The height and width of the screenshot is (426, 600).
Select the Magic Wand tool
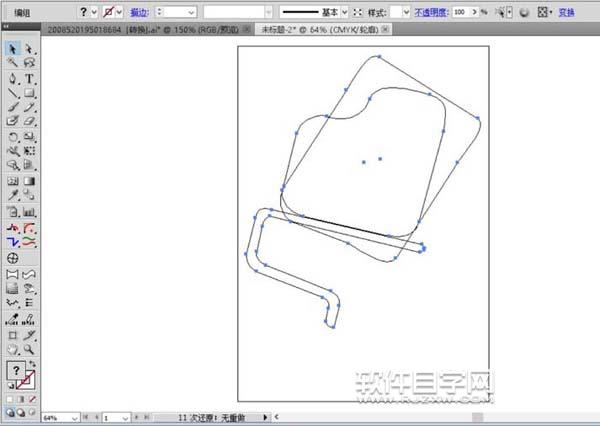click(13, 62)
